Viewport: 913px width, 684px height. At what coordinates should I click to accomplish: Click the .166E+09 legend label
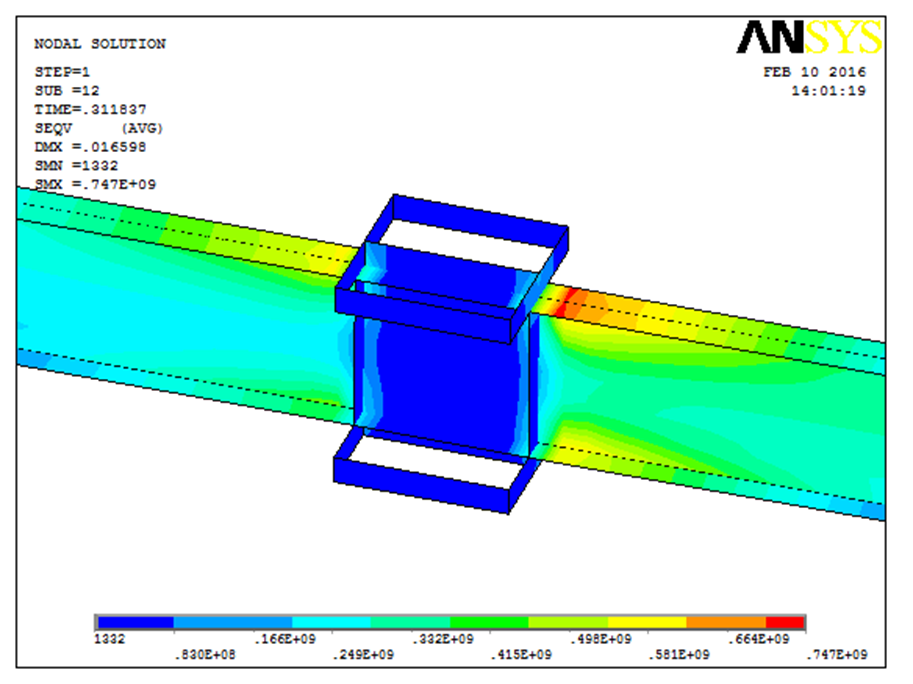285,639
